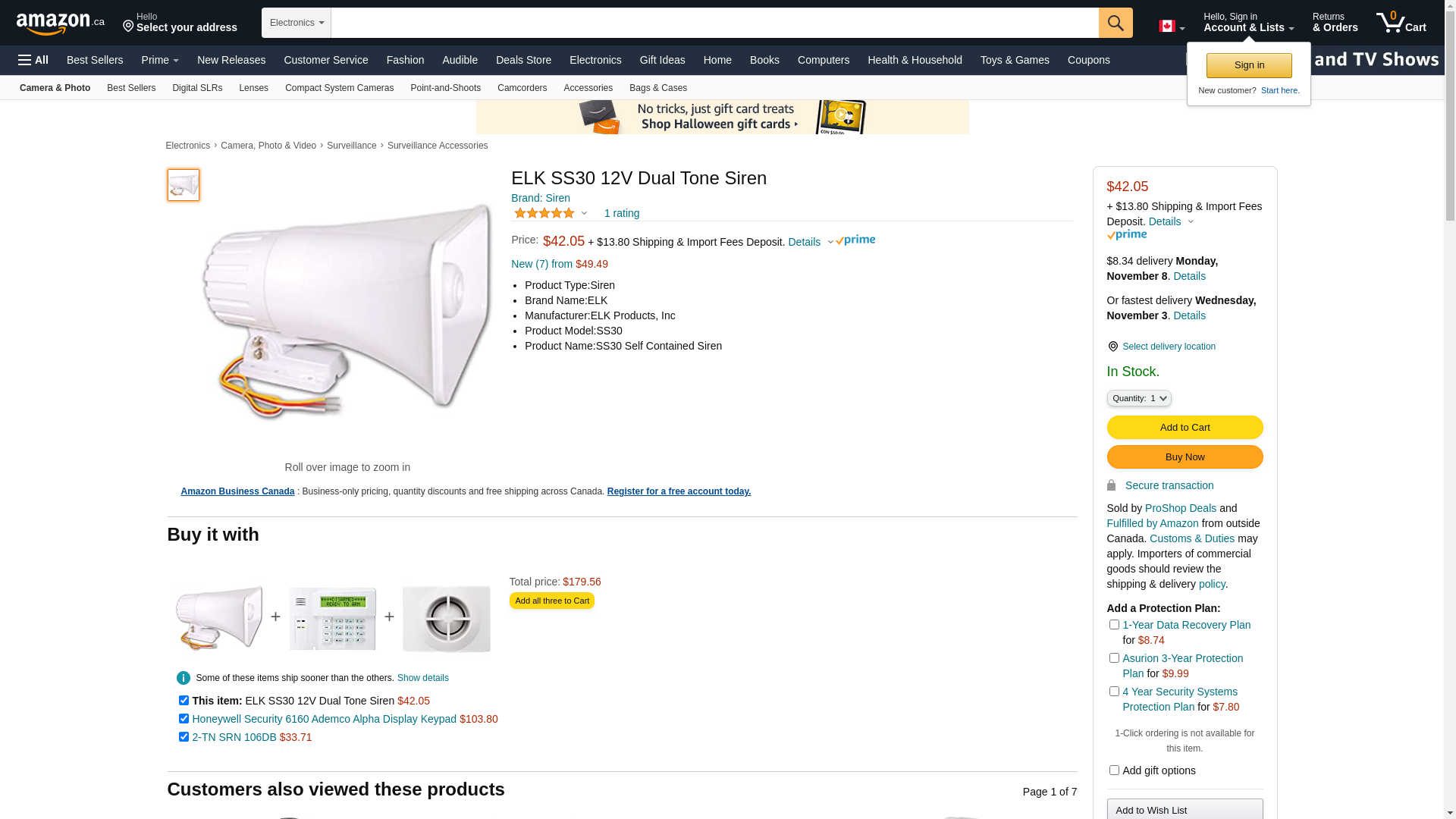This screenshot has width=1456, height=819.
Task: Open the All hamburger menu
Action: pos(33,60)
